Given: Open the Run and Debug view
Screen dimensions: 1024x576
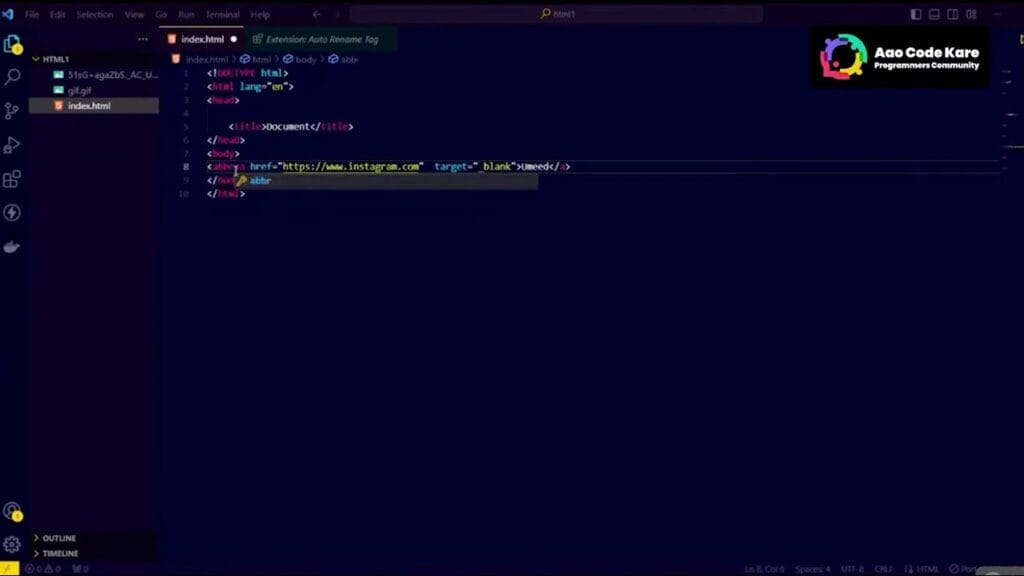Looking at the screenshot, I should [x=12, y=145].
